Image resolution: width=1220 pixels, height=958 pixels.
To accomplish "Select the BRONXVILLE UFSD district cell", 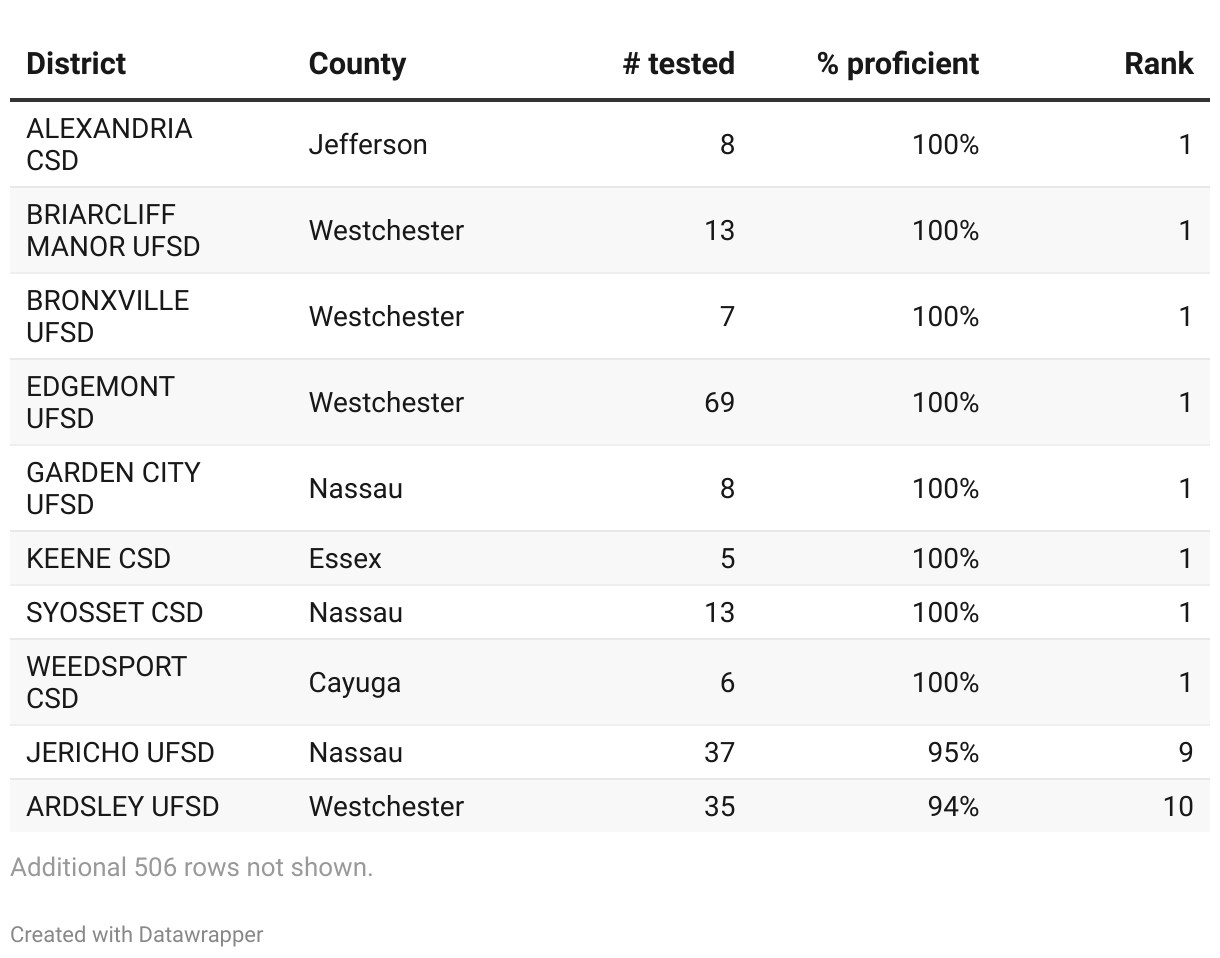I will click(x=107, y=316).
